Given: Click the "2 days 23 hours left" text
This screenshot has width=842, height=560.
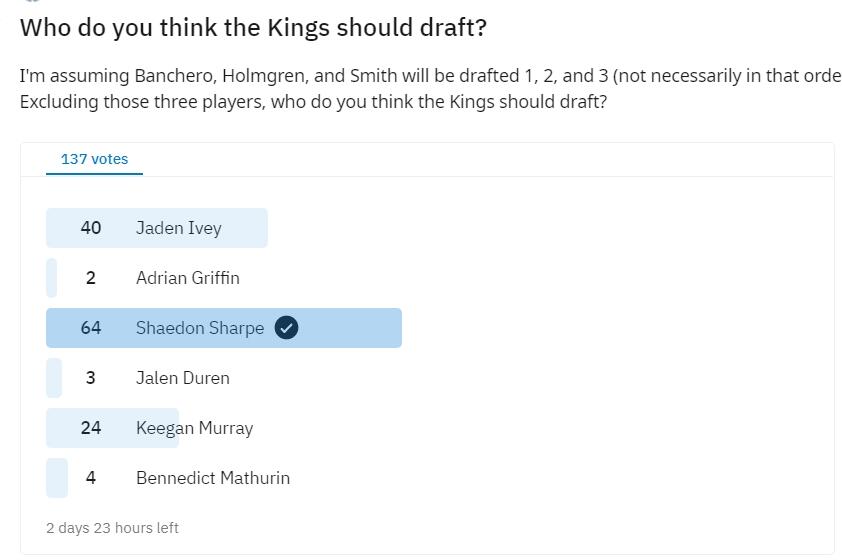Looking at the screenshot, I should (112, 528).
